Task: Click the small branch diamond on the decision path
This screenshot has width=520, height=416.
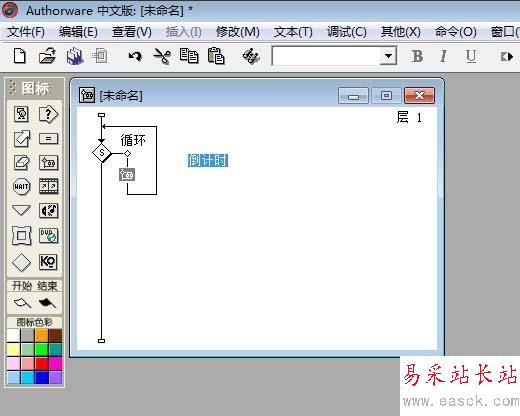Action: pos(127,153)
